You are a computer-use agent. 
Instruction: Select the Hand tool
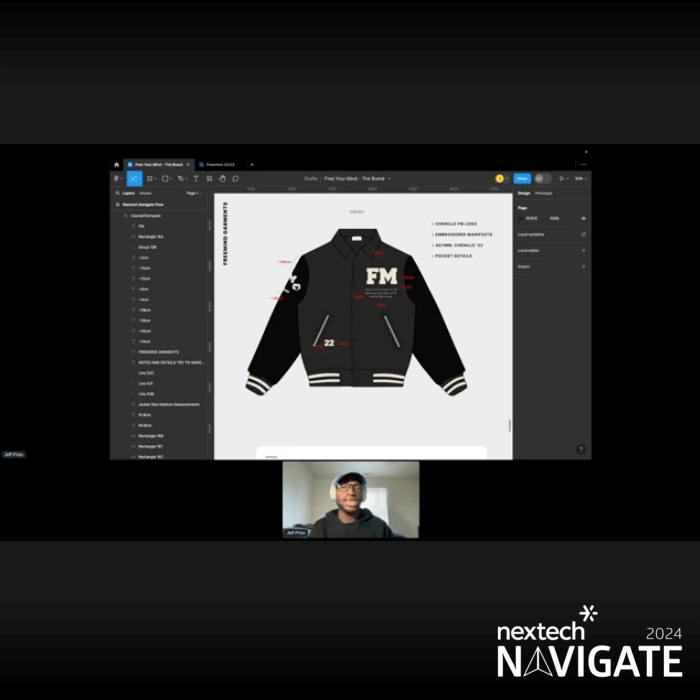pyautogui.click(x=223, y=179)
